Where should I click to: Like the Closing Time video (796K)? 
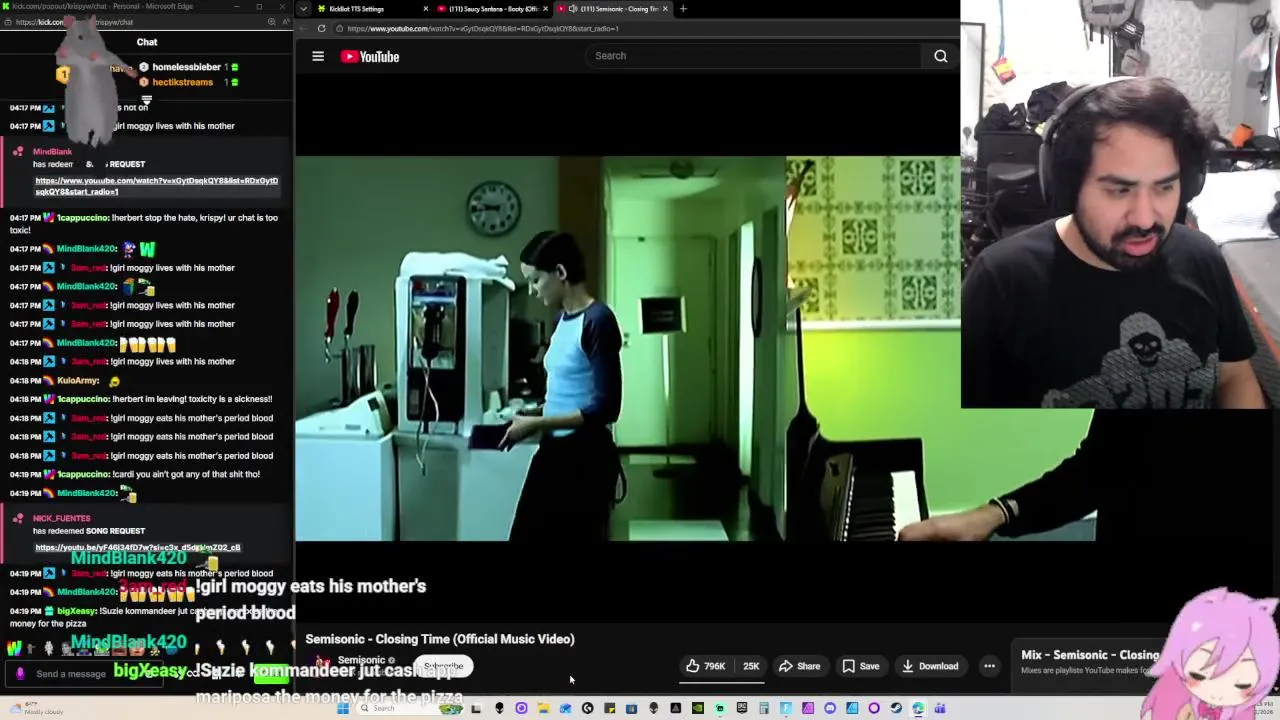(x=706, y=666)
